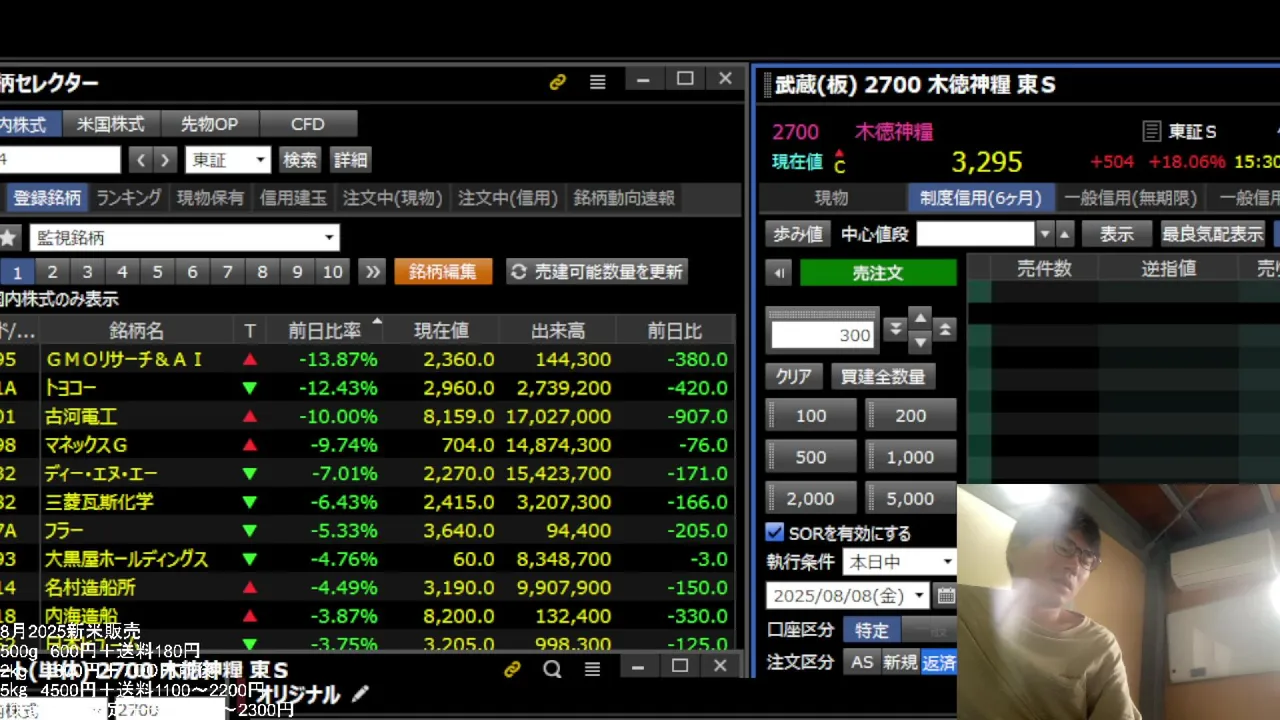Open the ランキング tab

click(128, 198)
